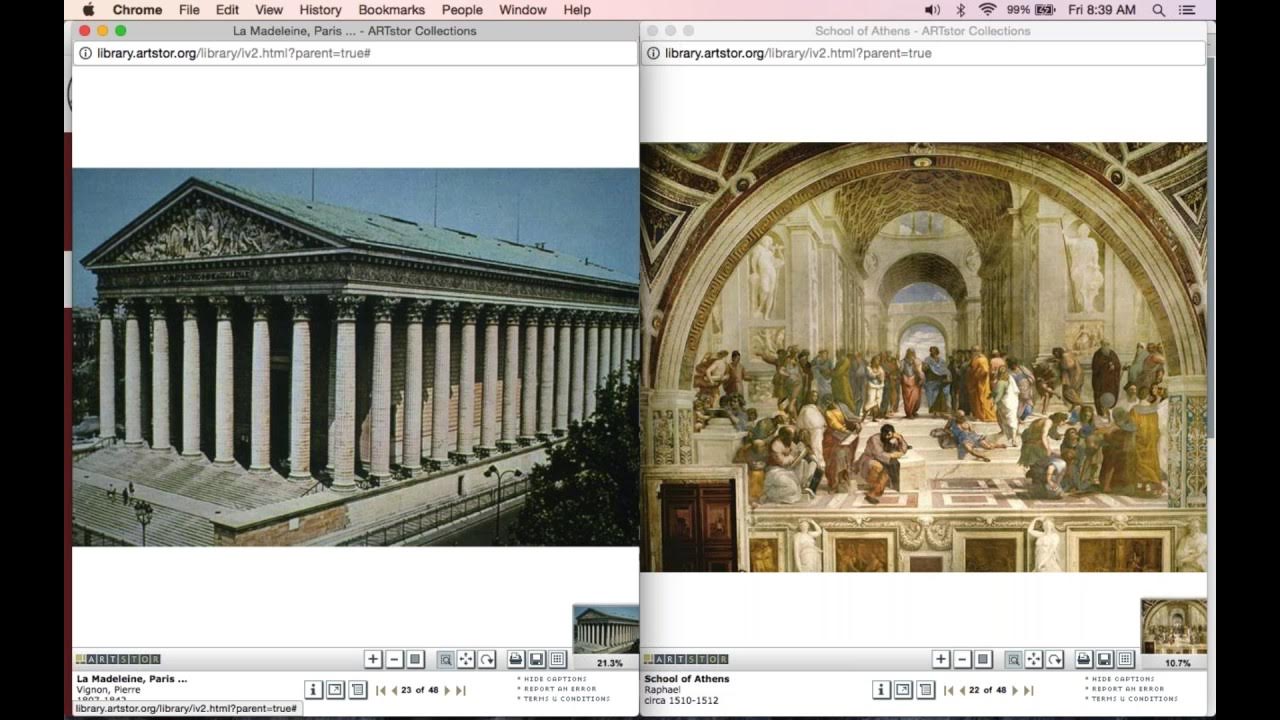1280x720 pixels.
Task: Click Terms & Conditions in La Madeleine window
Action: tap(566, 699)
